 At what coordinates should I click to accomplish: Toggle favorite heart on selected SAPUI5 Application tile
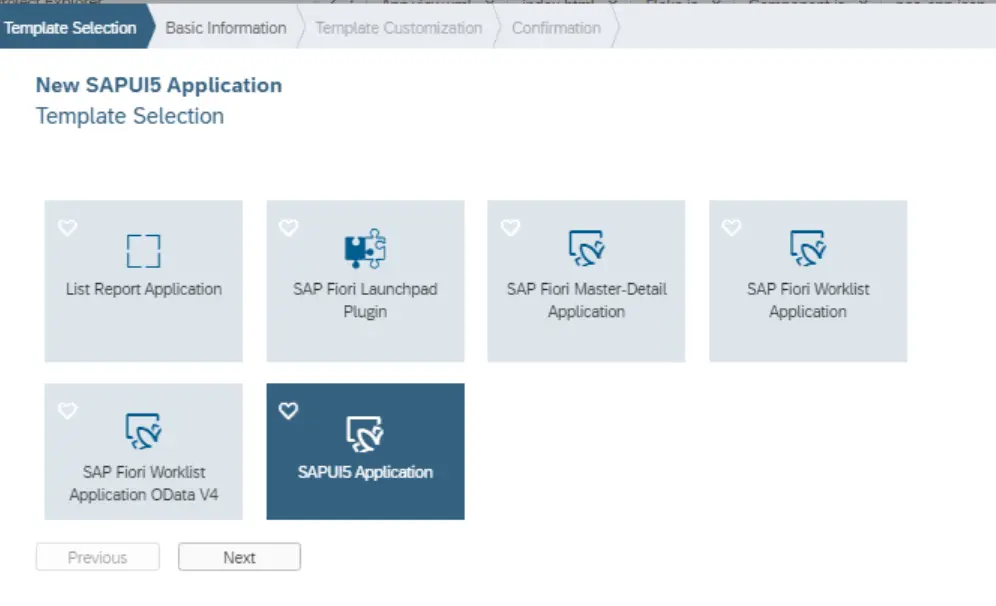288,411
